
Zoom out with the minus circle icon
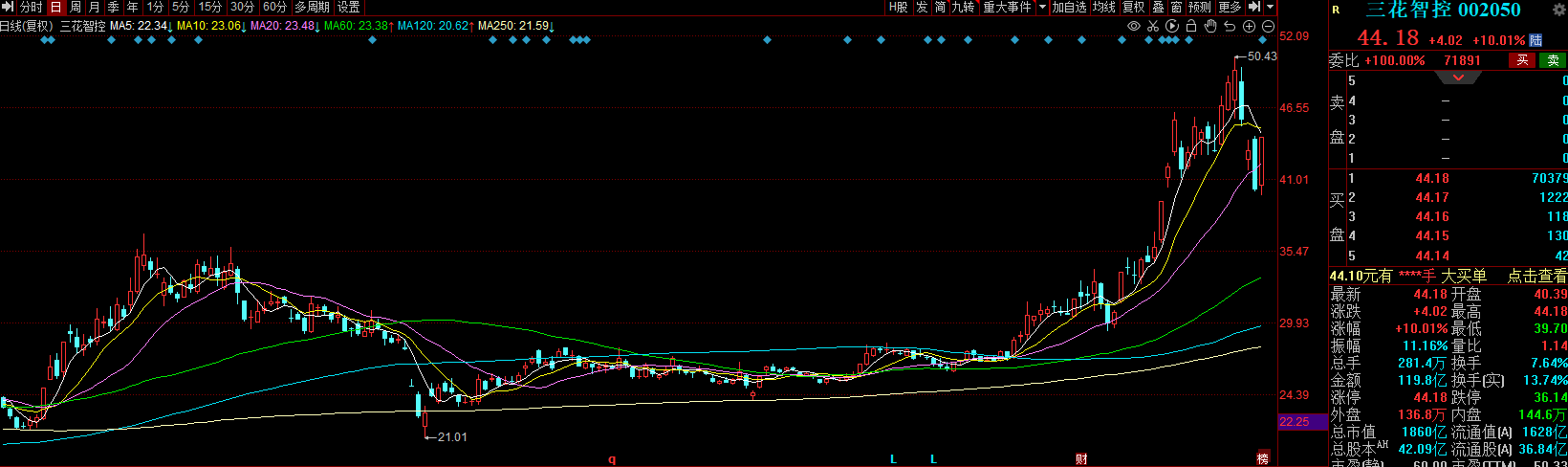[x=1268, y=27]
